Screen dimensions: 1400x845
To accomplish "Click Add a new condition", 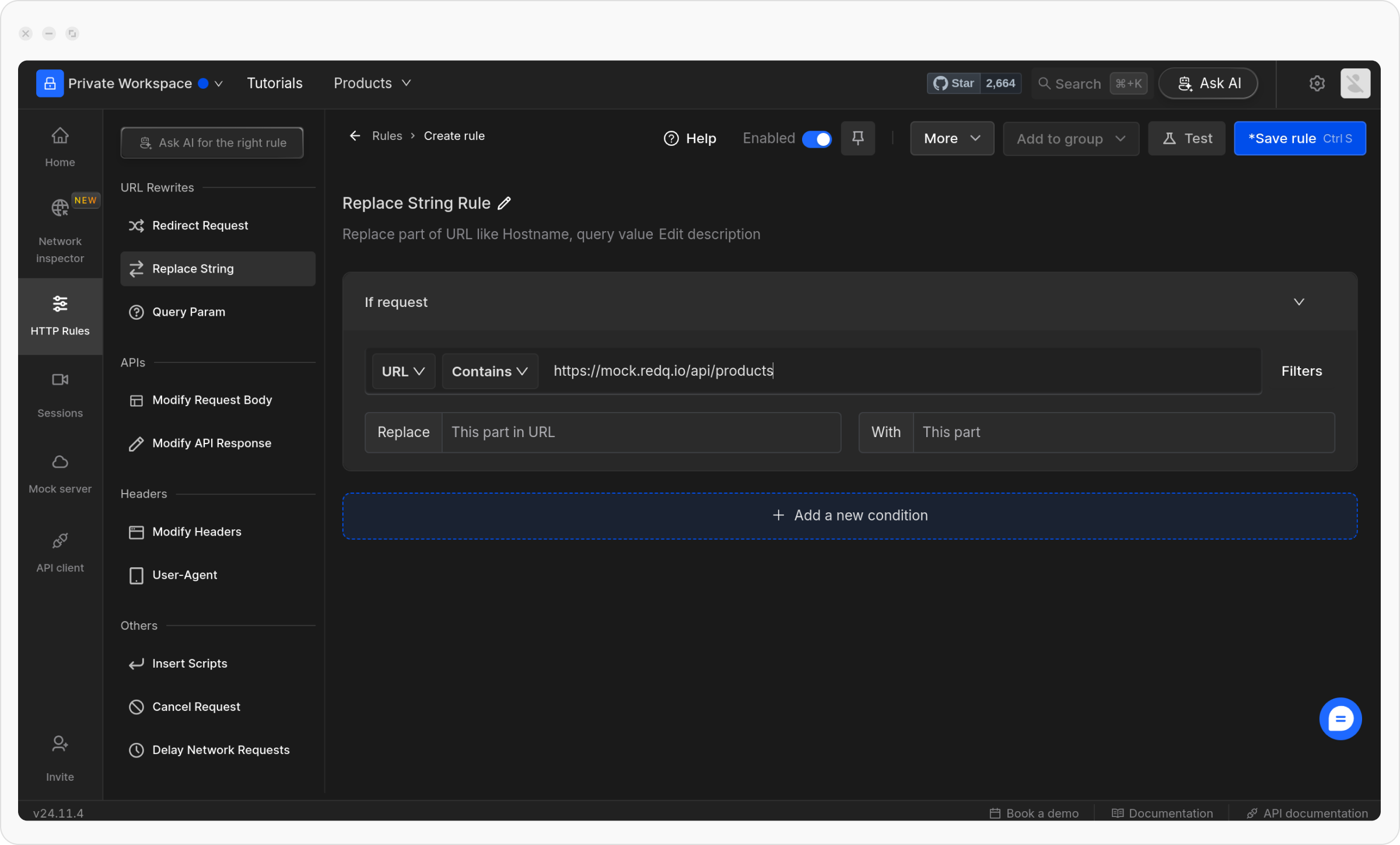I will click(849, 515).
